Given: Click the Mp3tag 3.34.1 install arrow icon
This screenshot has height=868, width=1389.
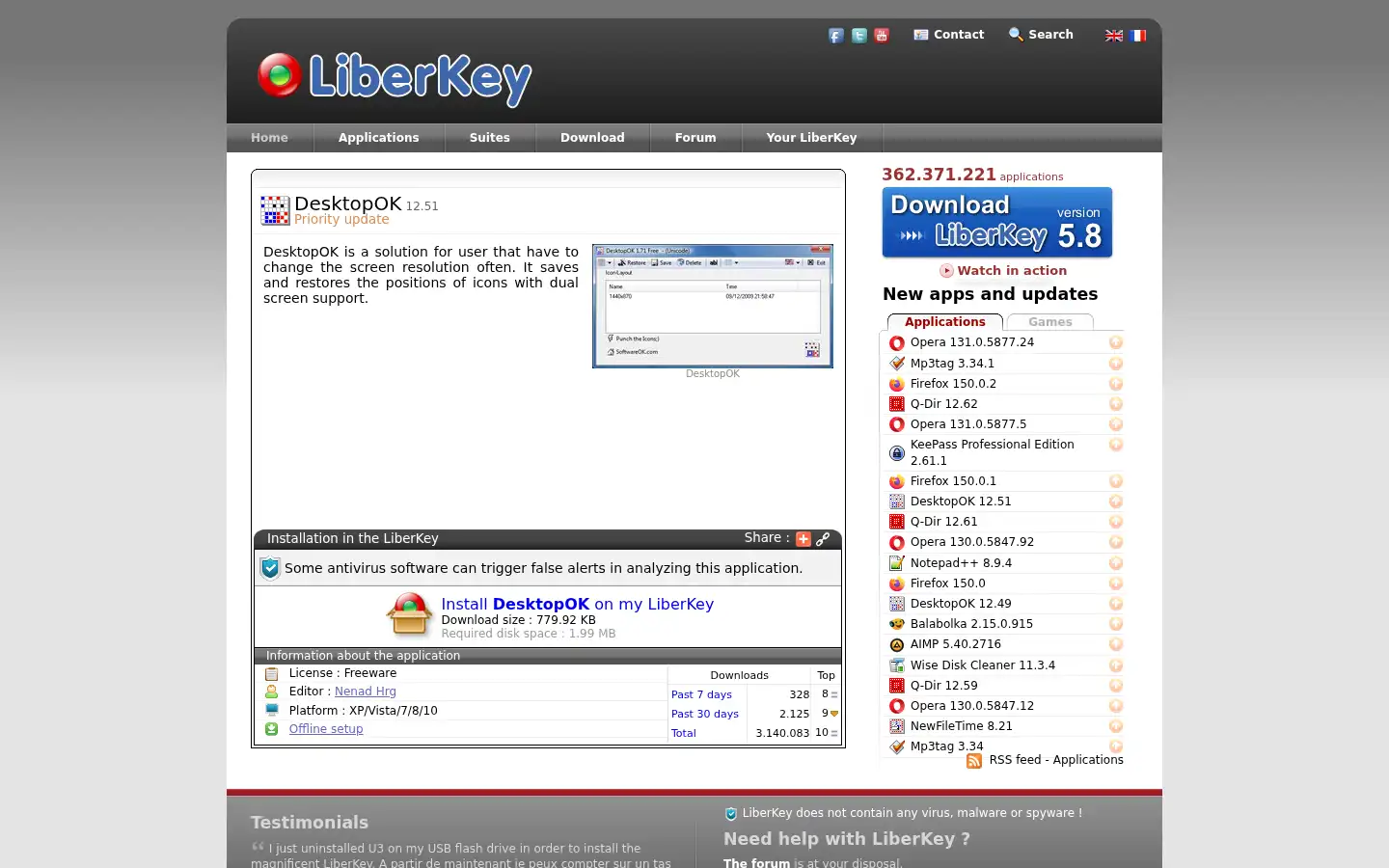Looking at the screenshot, I should (1116, 364).
